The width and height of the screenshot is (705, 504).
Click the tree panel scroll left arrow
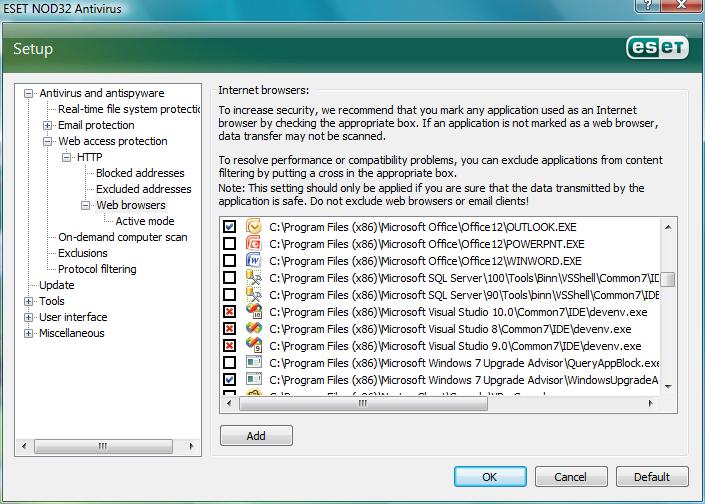click(24, 446)
